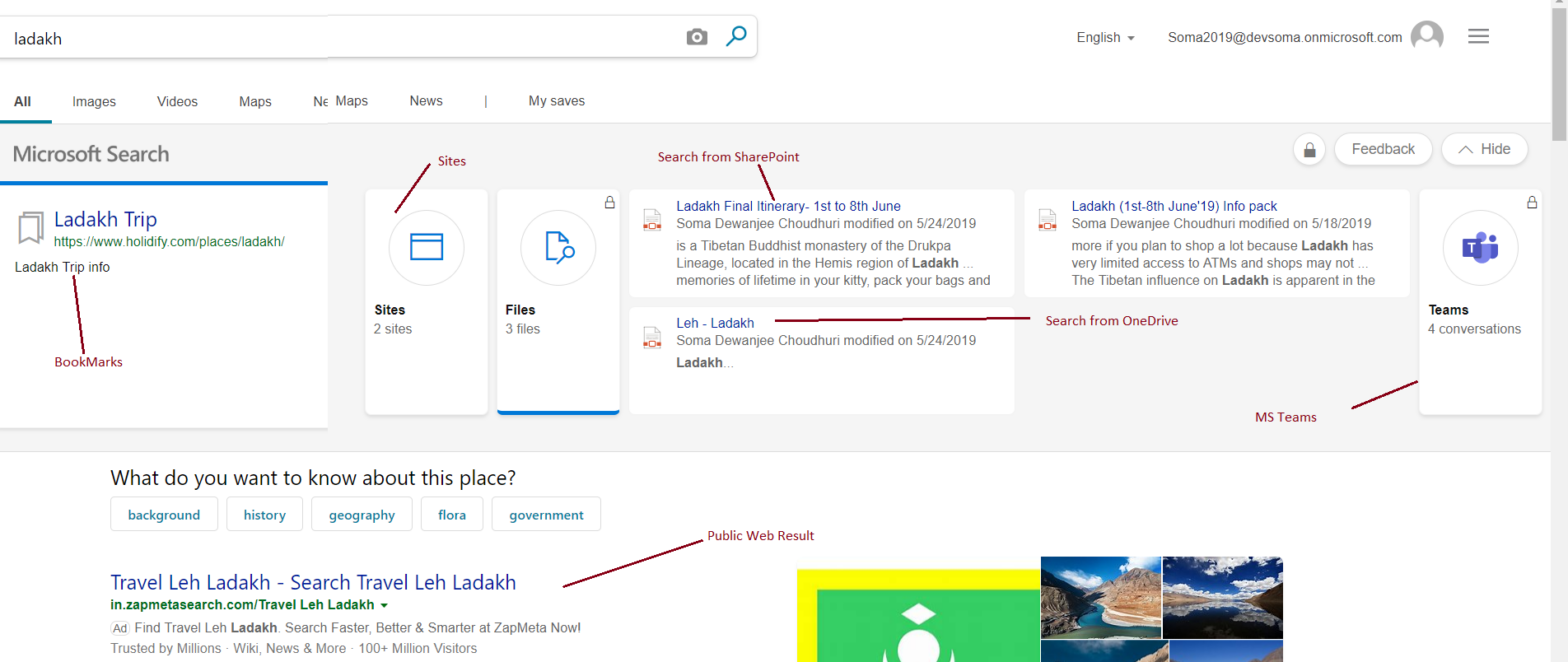
Task: Click the lock icon beside Feedback
Action: pyautogui.click(x=1309, y=149)
